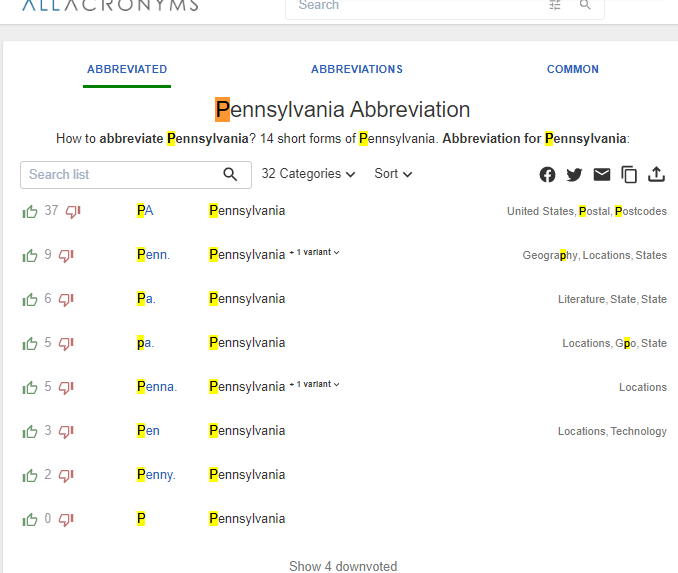Share the list on Twitter
Screen dimensions: 678x573
(574, 175)
